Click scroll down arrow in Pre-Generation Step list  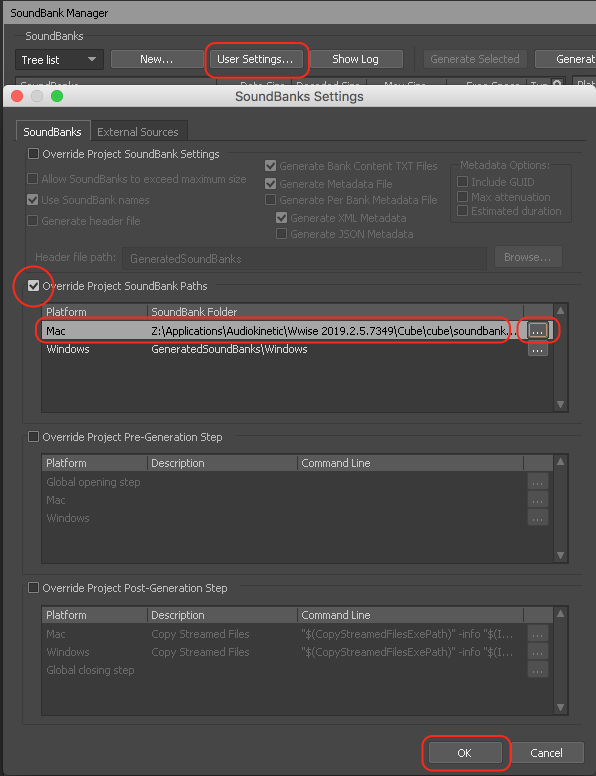(560, 555)
